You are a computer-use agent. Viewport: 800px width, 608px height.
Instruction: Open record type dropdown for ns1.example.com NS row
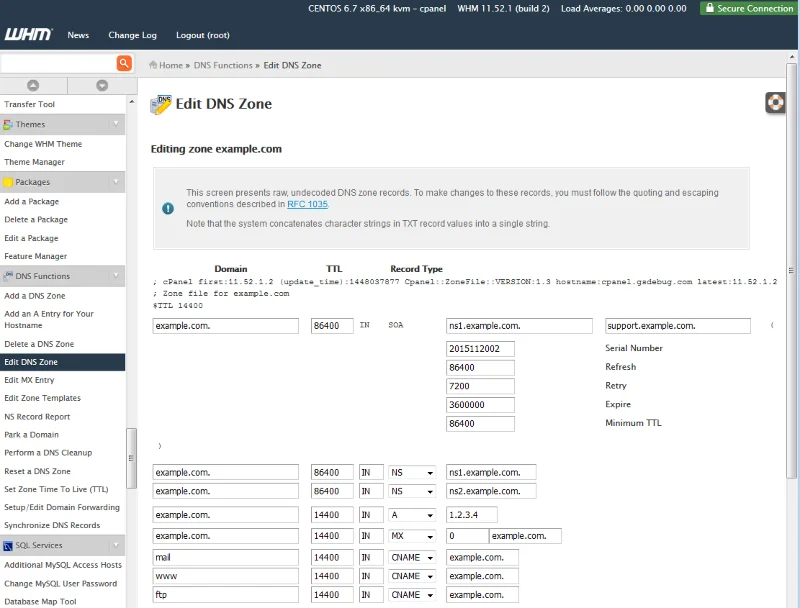pos(412,472)
